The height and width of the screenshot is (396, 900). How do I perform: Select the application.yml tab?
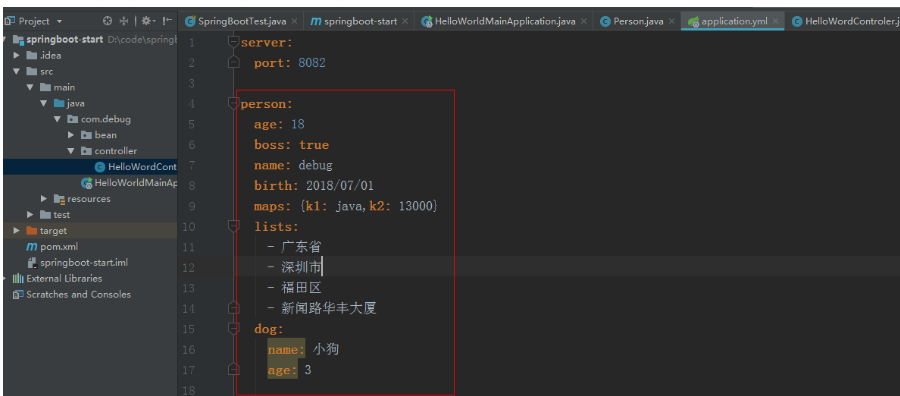(x=734, y=21)
